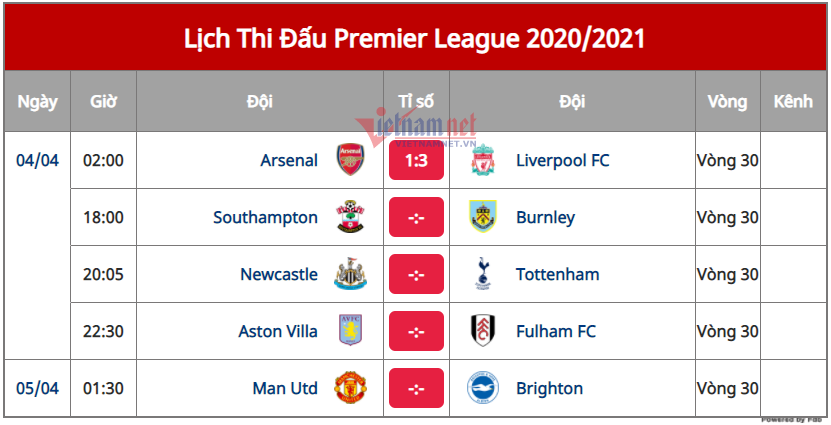Click the Tottenham club crest
The height and width of the screenshot is (425, 831).
[x=483, y=274]
